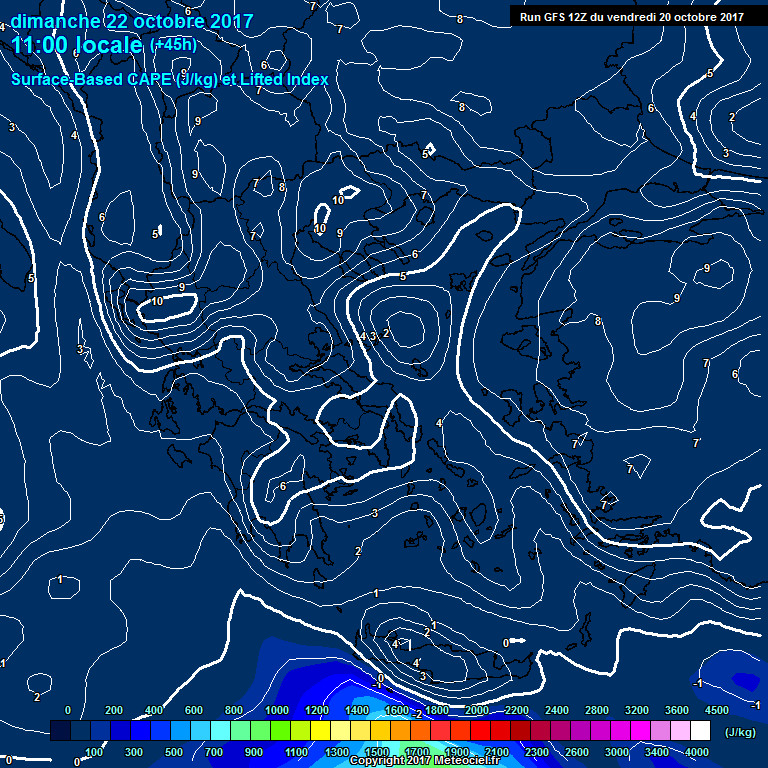Image resolution: width=768 pixels, height=768 pixels.
Task: Click the legend value "3200"
Action: pos(636,710)
